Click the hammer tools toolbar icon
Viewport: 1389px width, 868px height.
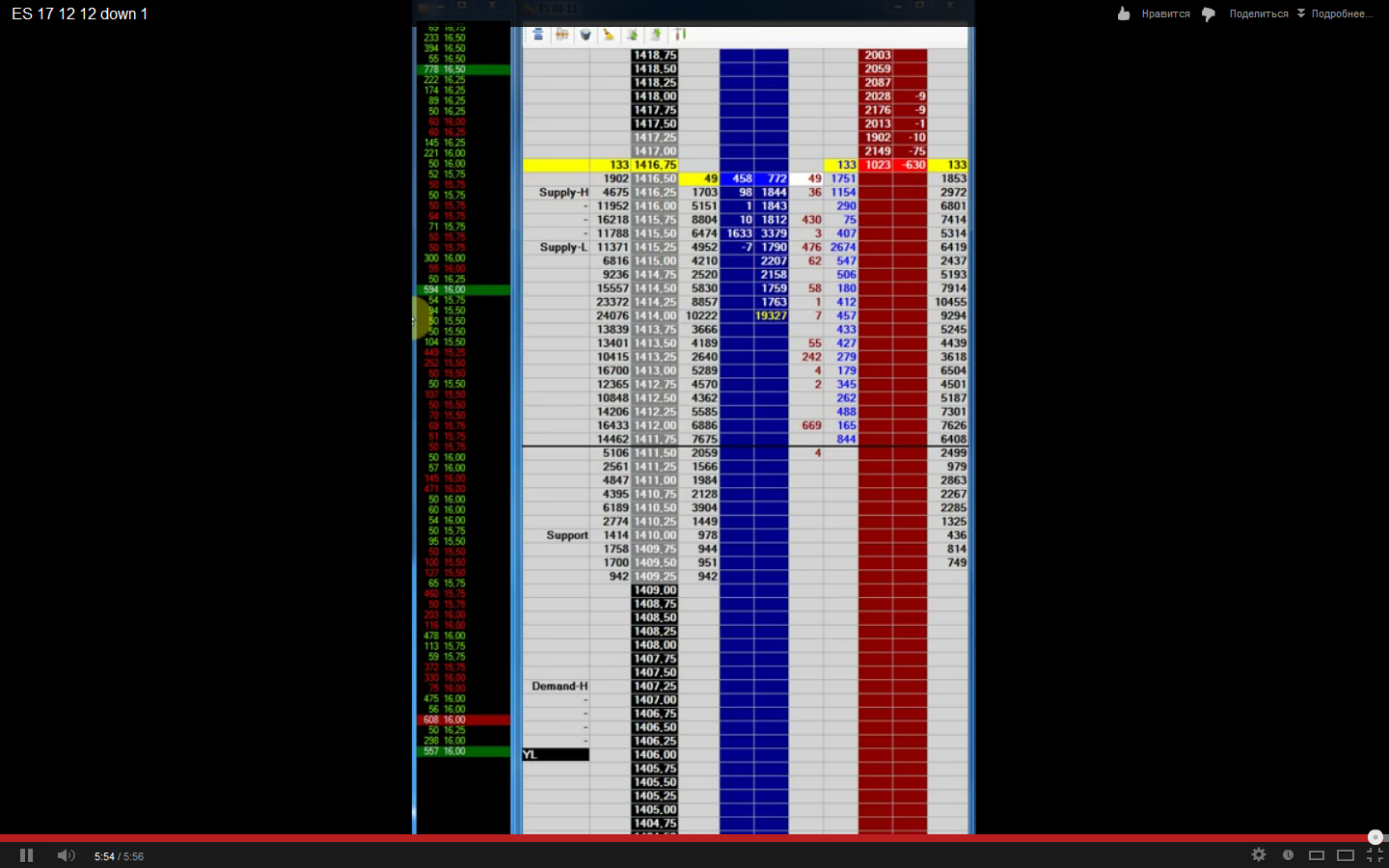tap(679, 35)
